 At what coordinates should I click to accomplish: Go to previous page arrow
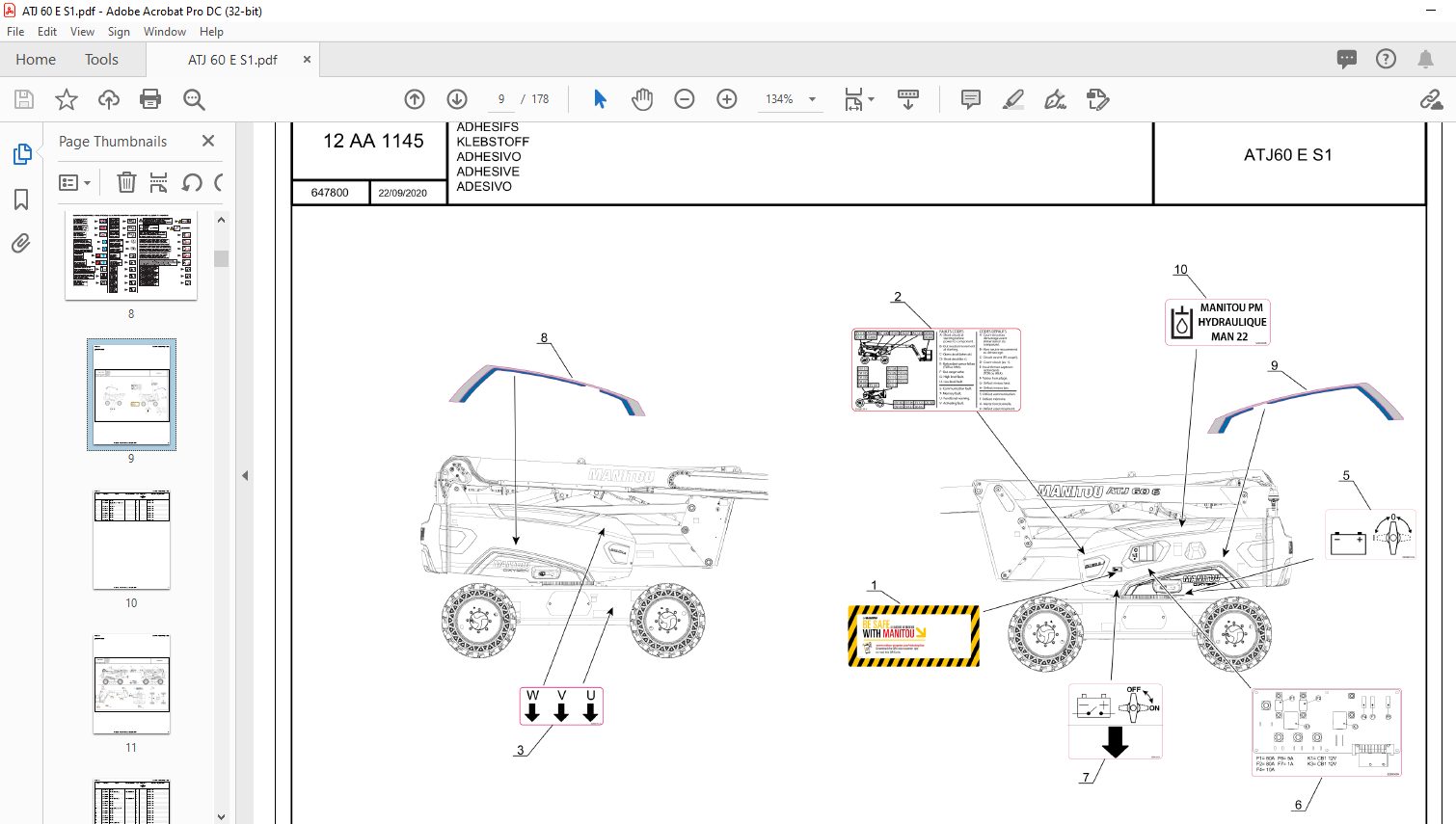(x=415, y=99)
